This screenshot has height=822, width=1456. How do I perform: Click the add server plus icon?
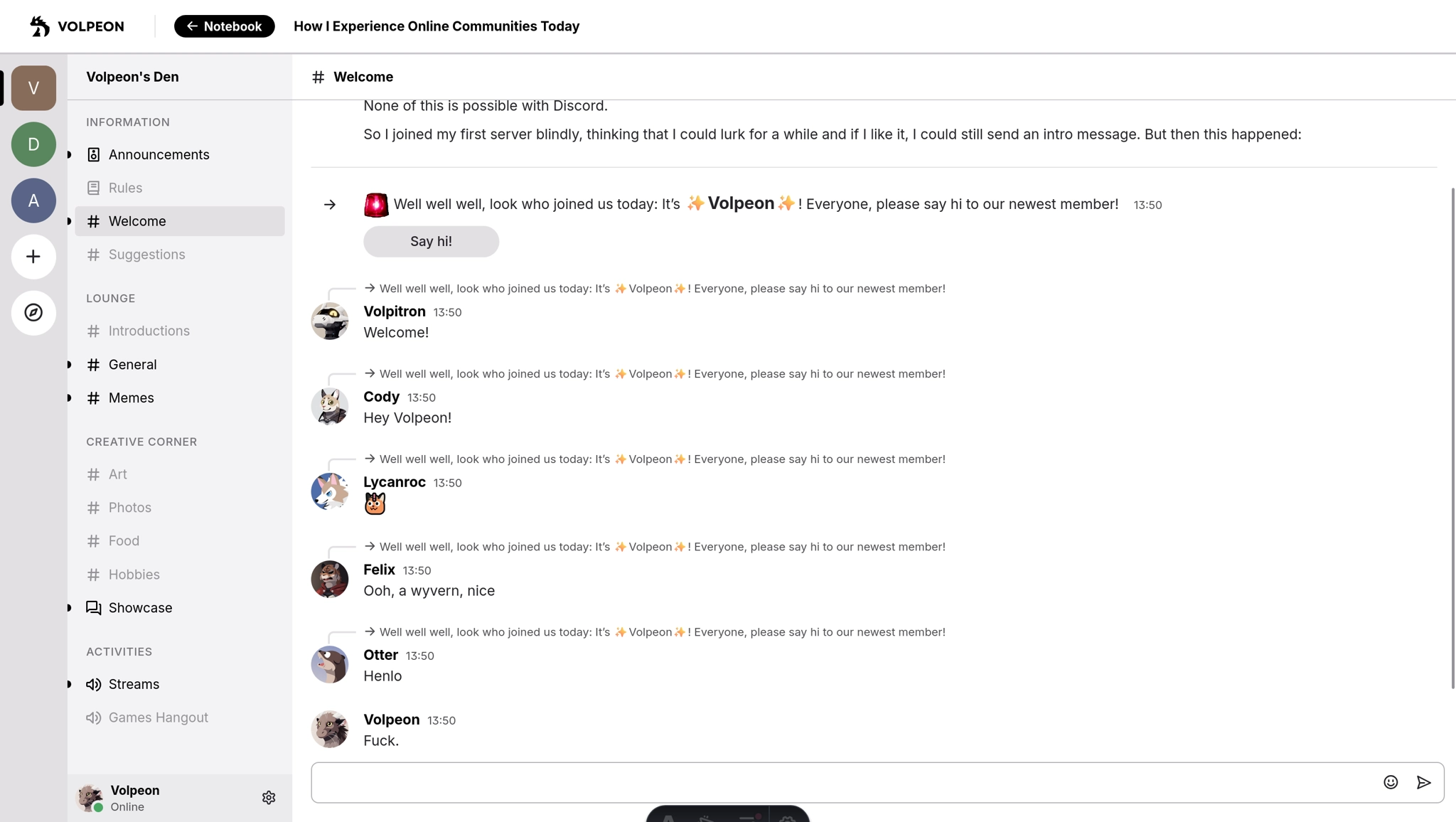pos(33,257)
